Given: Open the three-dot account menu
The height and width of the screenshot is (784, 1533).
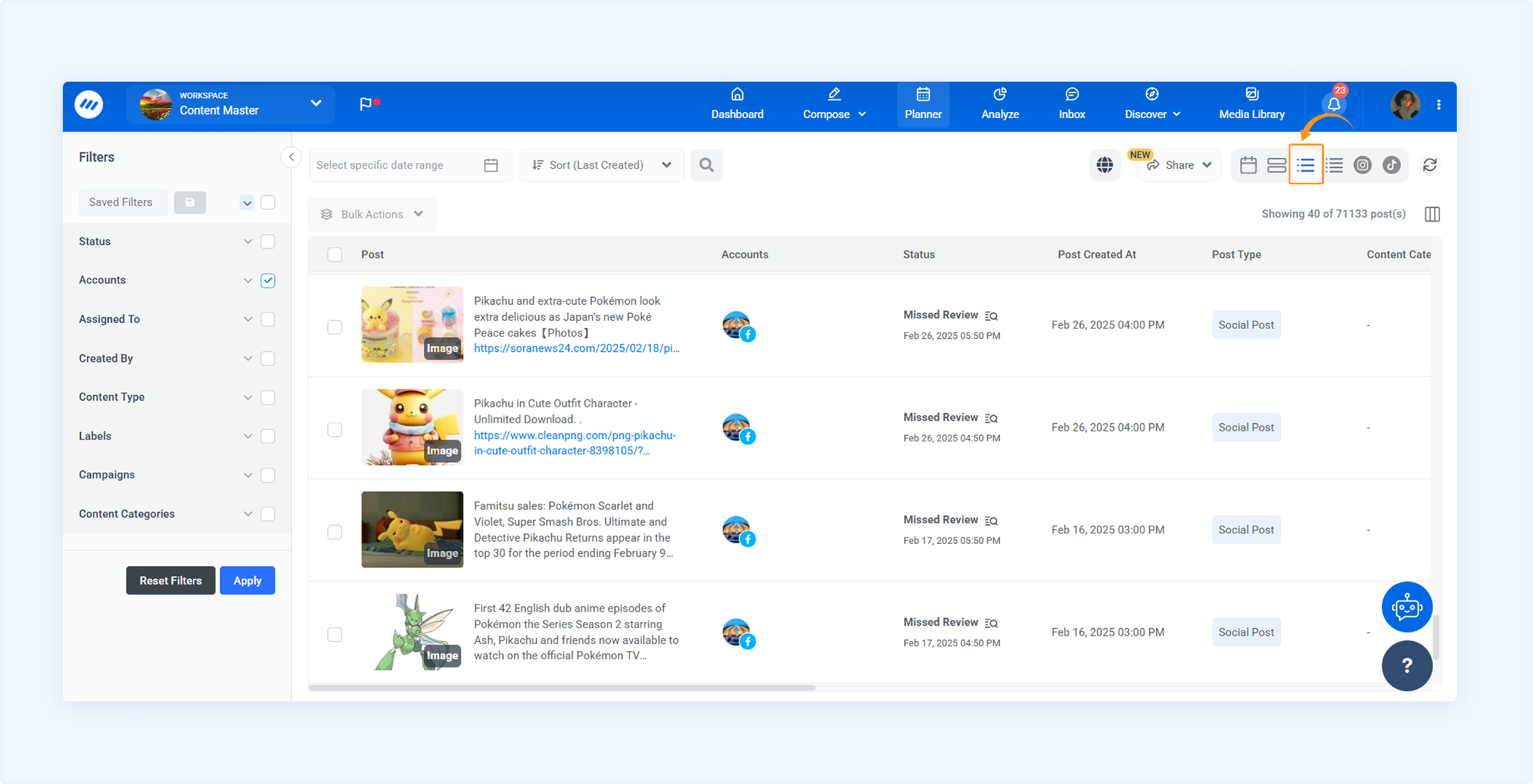Looking at the screenshot, I should point(1439,105).
